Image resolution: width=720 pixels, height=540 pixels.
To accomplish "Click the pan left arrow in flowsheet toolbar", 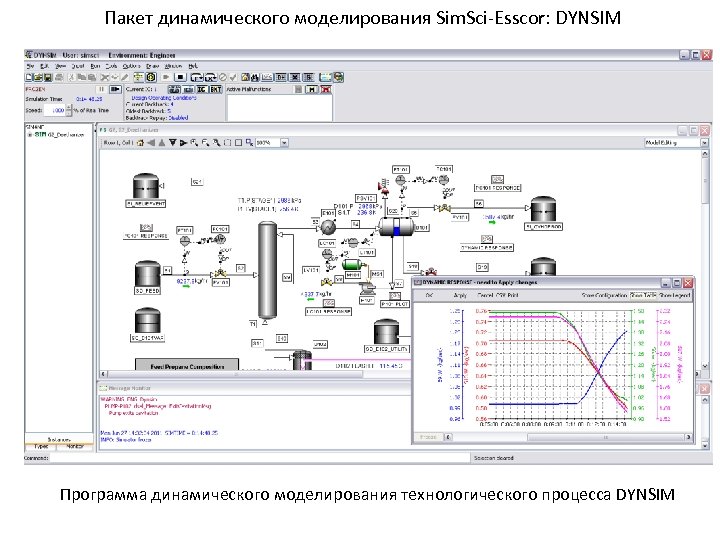I will [151, 143].
